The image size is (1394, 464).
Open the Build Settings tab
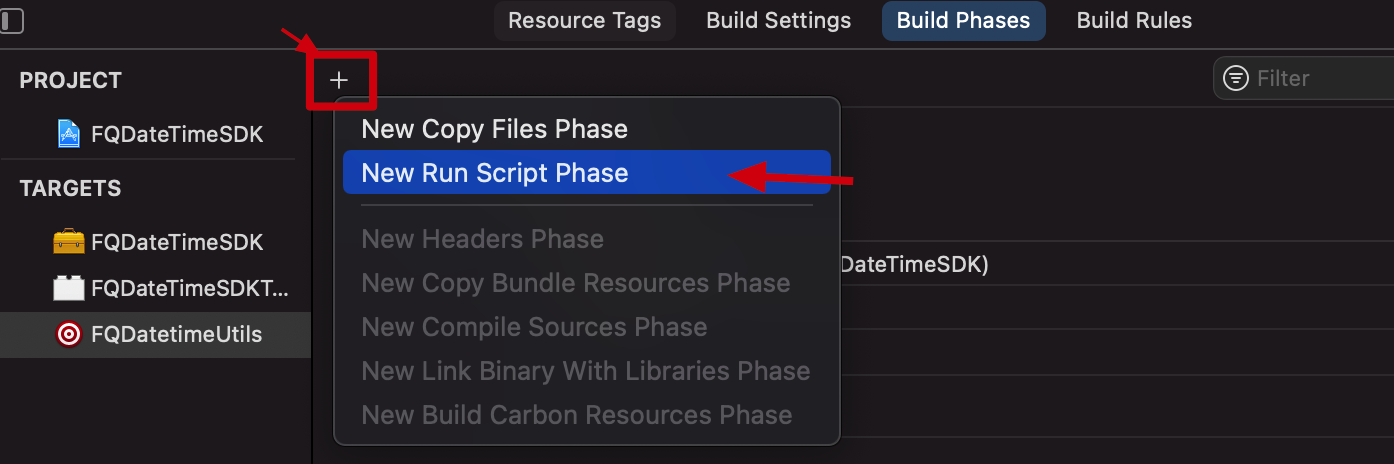[778, 21]
